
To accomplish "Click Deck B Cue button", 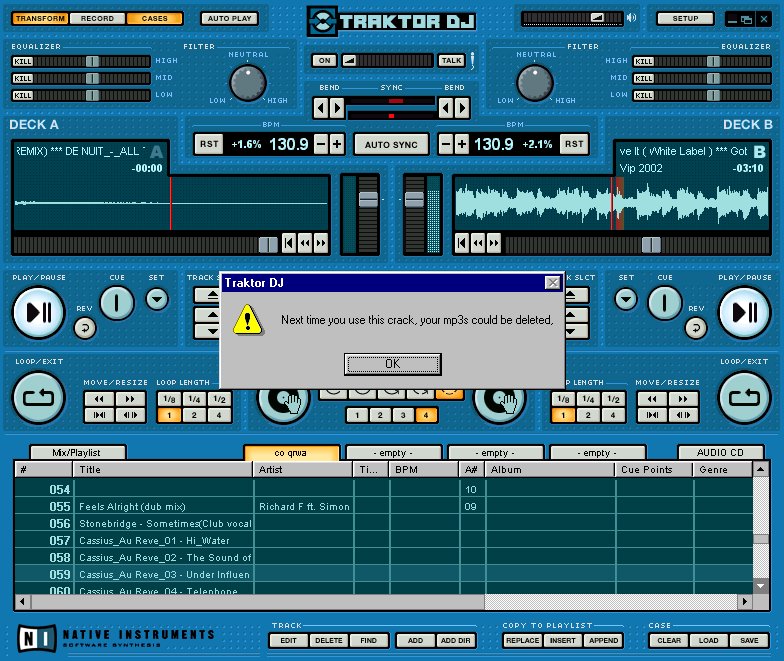I will point(664,303).
